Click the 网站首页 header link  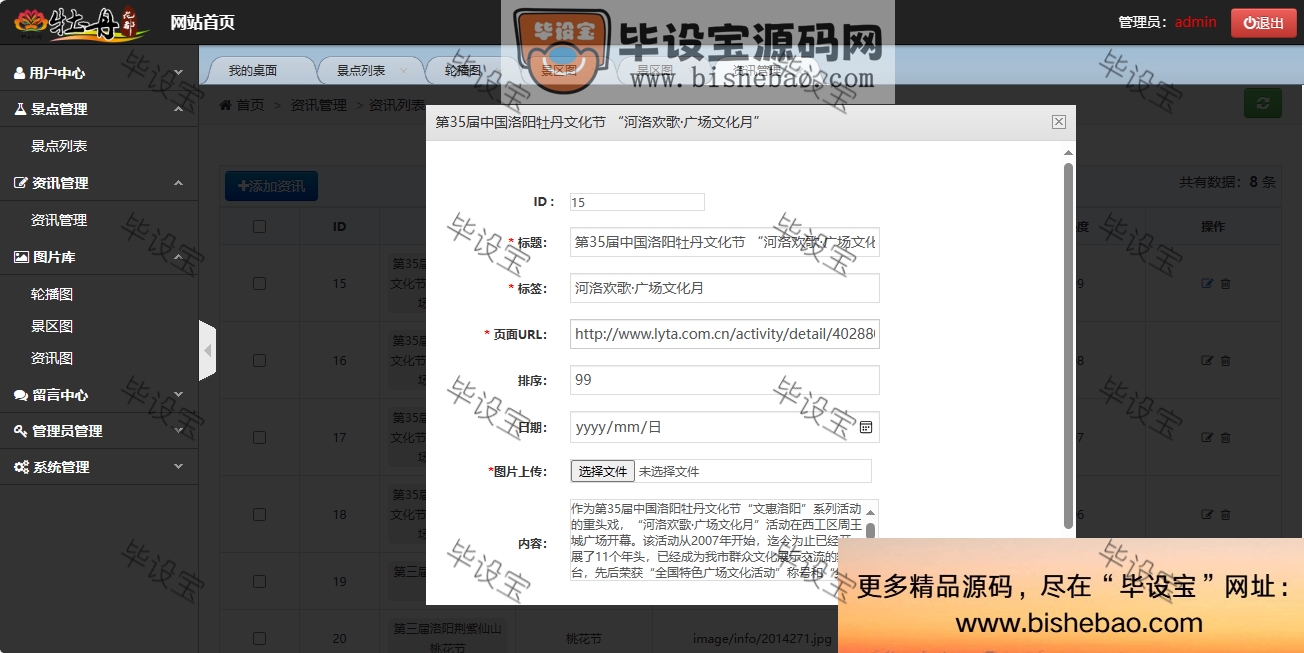click(203, 22)
